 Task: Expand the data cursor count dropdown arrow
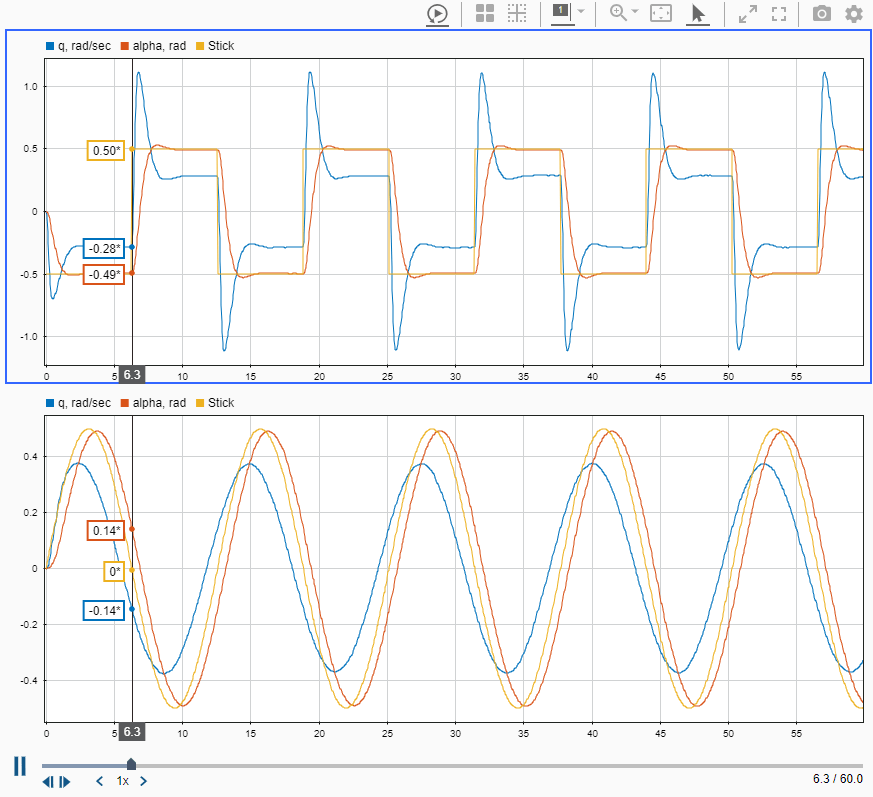click(581, 11)
